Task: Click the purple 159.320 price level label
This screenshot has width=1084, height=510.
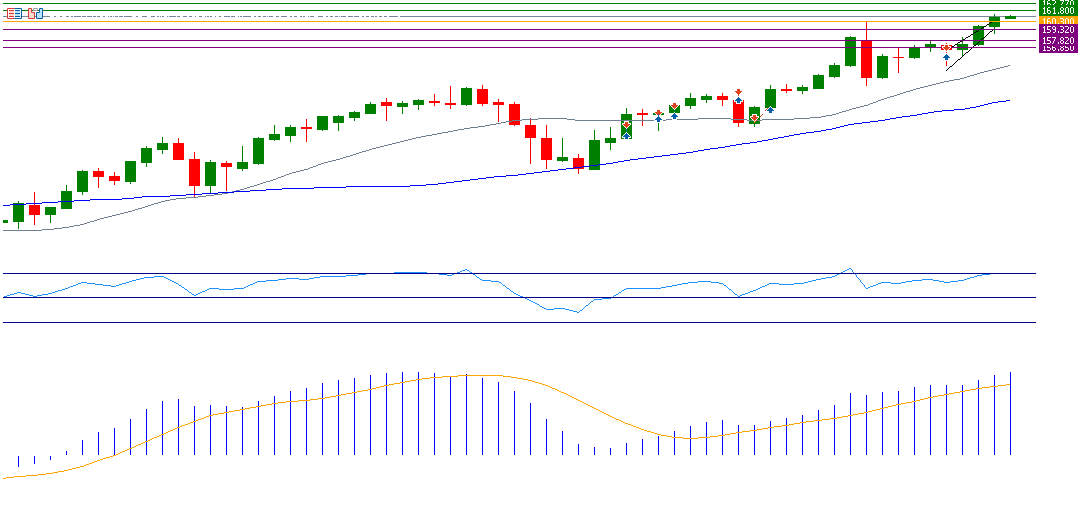Action: tap(1057, 30)
